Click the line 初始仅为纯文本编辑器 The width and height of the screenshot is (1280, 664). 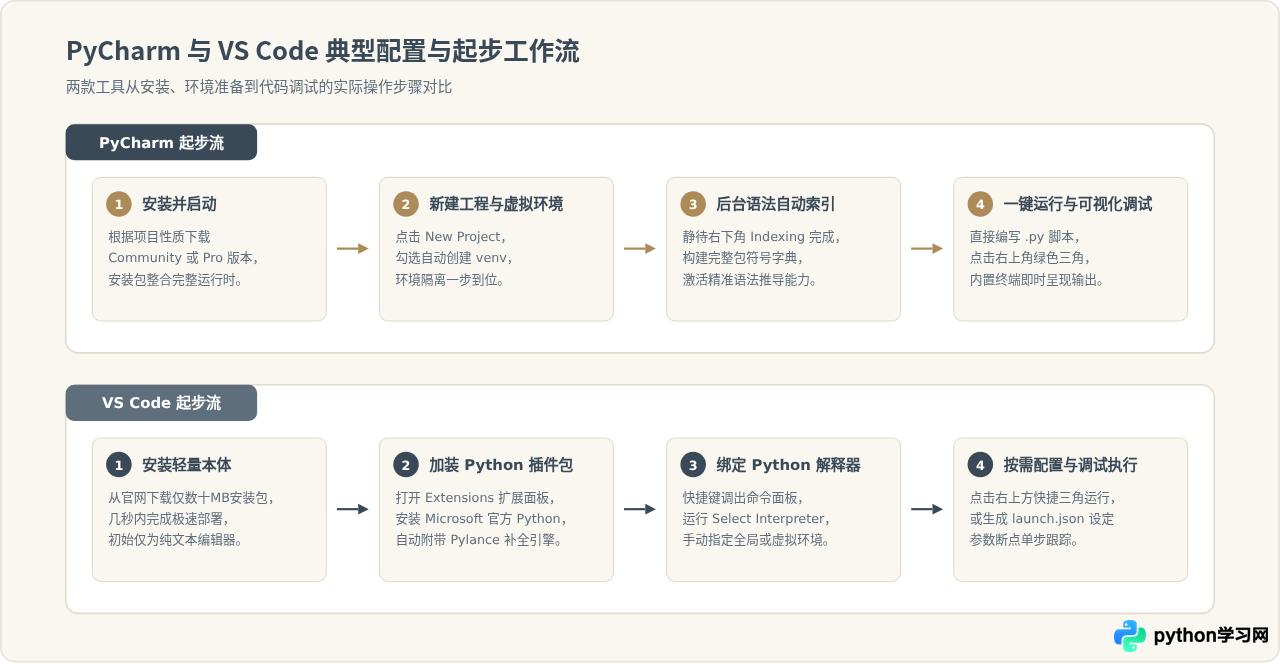(176, 540)
